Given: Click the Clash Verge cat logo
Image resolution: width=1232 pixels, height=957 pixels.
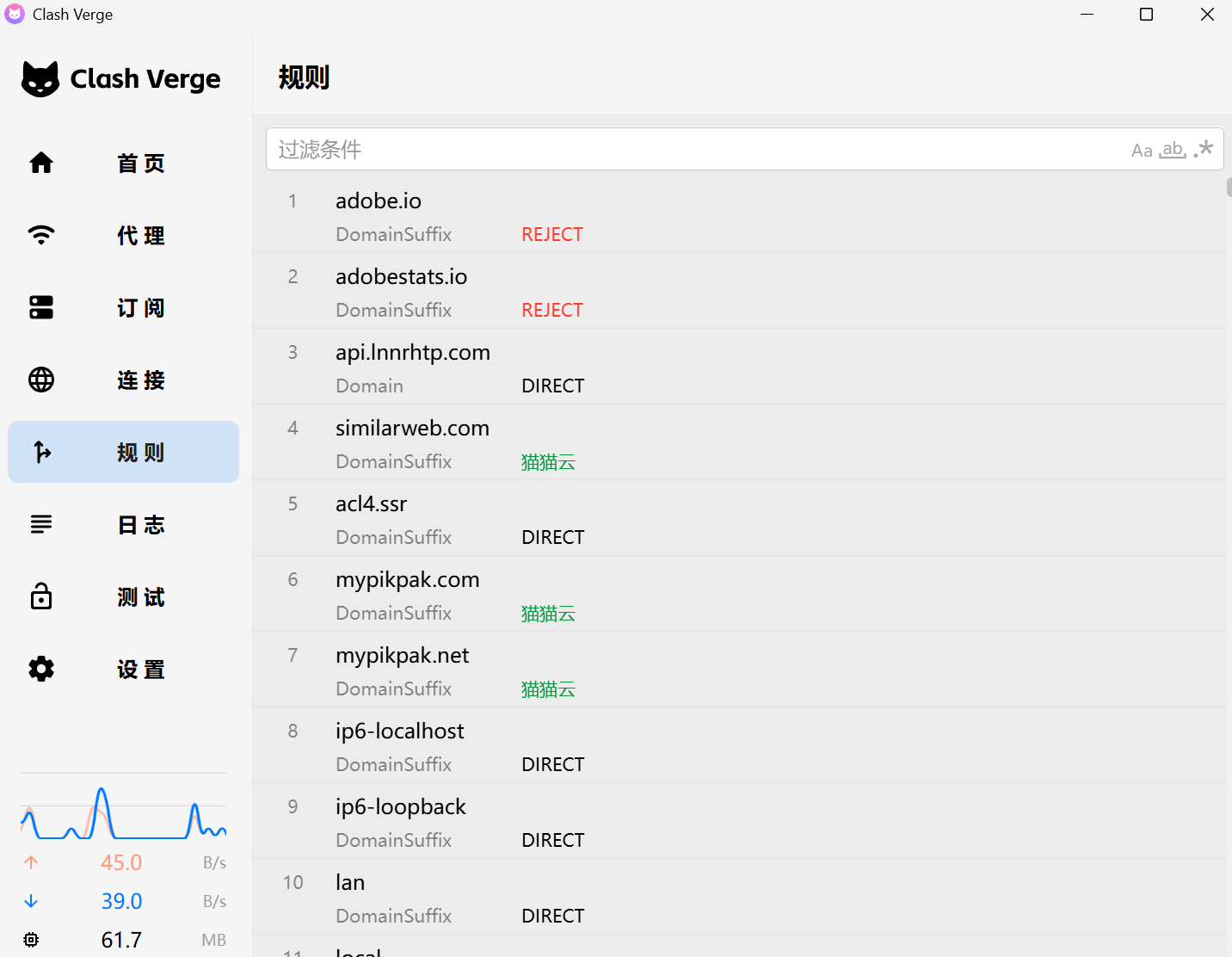Looking at the screenshot, I should point(40,79).
